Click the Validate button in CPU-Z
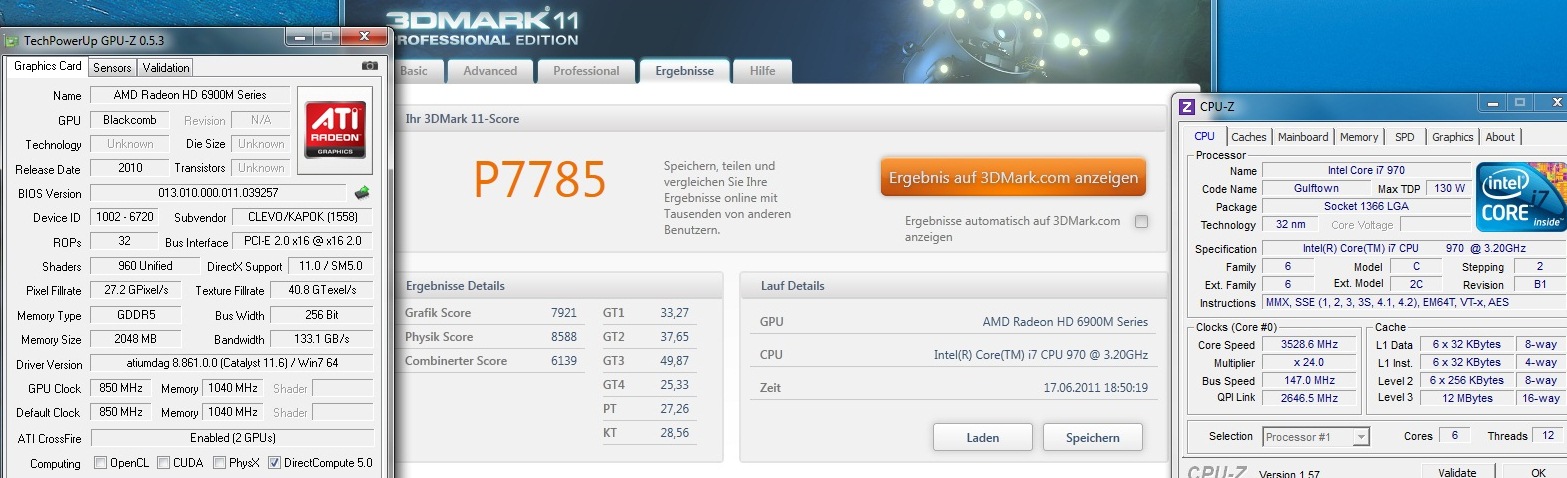Image resolution: width=1567 pixels, height=478 pixels. point(1457,472)
